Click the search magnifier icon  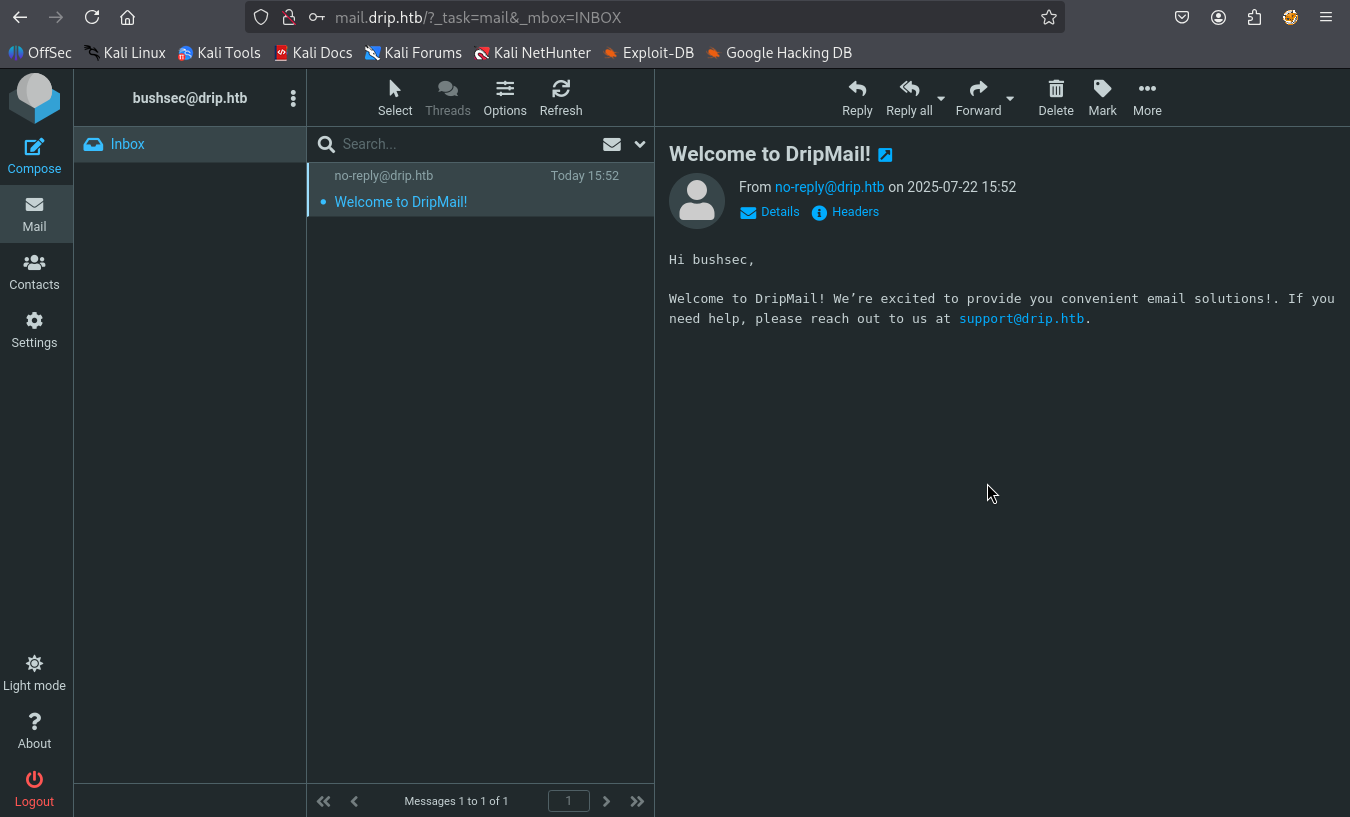326,144
